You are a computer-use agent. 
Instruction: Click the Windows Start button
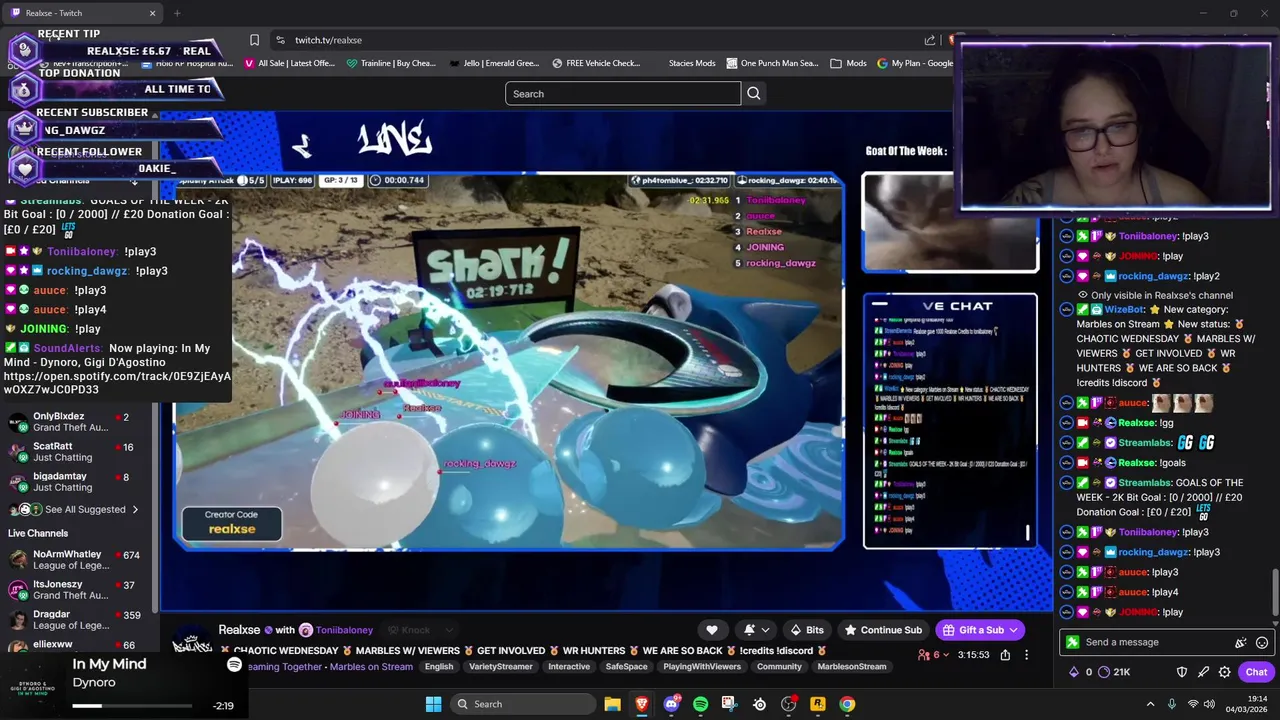(433, 704)
